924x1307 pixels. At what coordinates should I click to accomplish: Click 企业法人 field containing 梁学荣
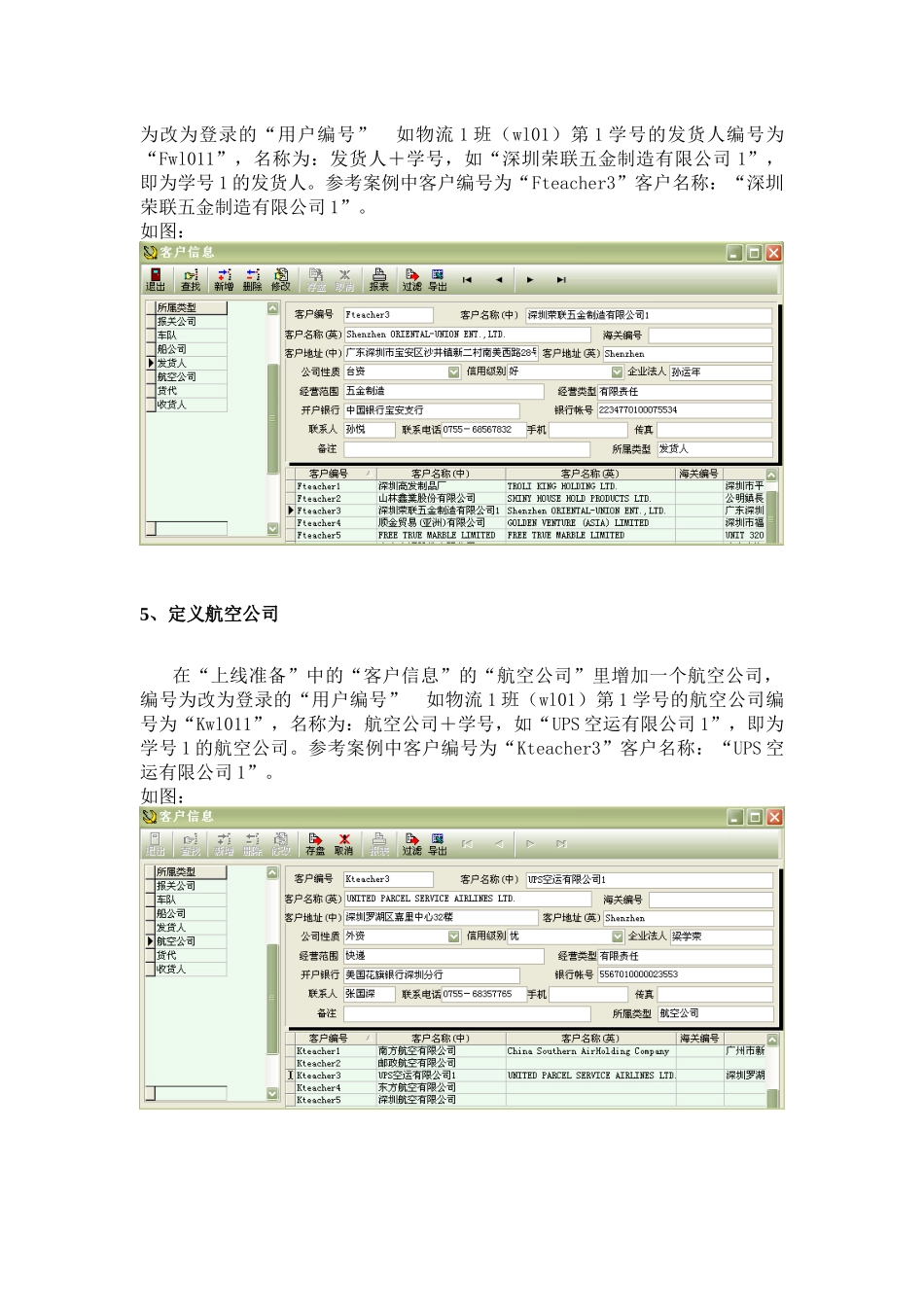click(721, 936)
